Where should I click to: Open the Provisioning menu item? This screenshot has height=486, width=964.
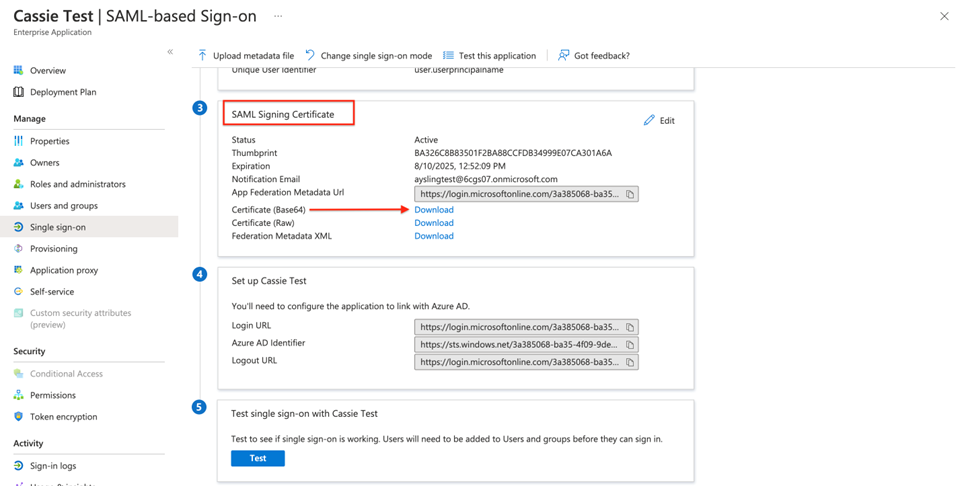[x=53, y=249]
